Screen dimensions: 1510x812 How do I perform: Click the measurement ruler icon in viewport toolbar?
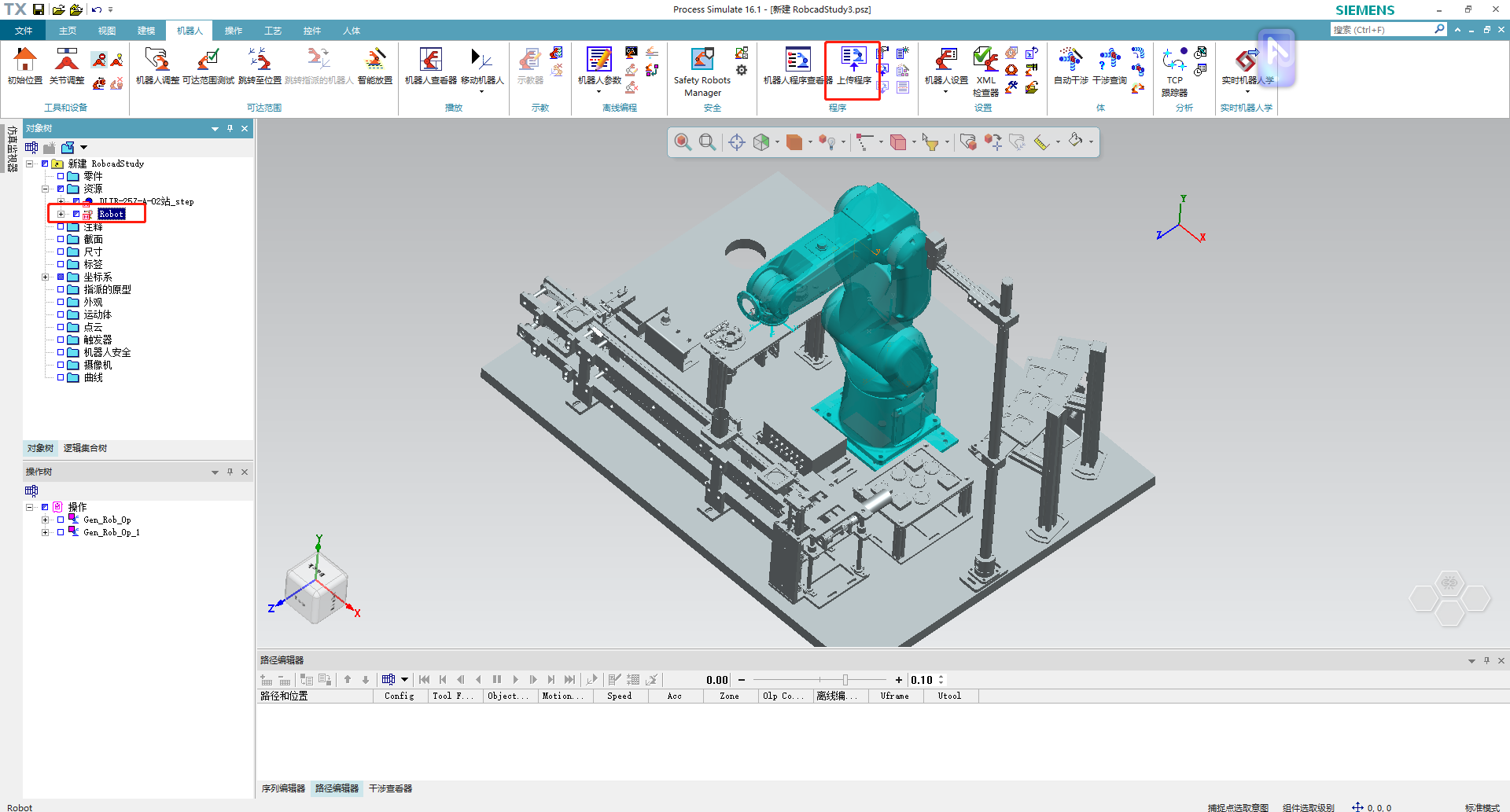pyautogui.click(x=1041, y=141)
